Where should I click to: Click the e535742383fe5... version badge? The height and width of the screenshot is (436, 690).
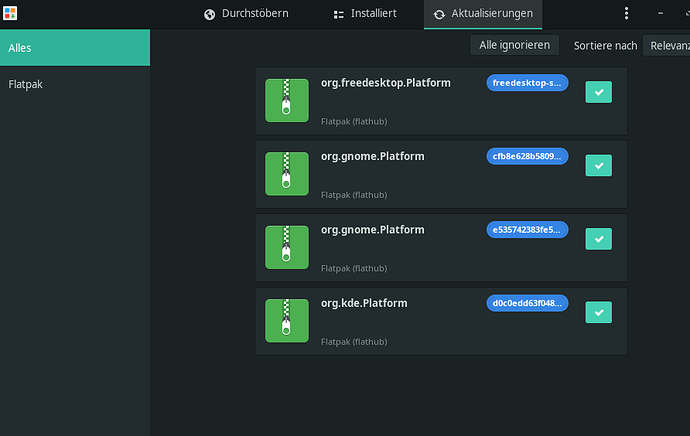coord(527,230)
